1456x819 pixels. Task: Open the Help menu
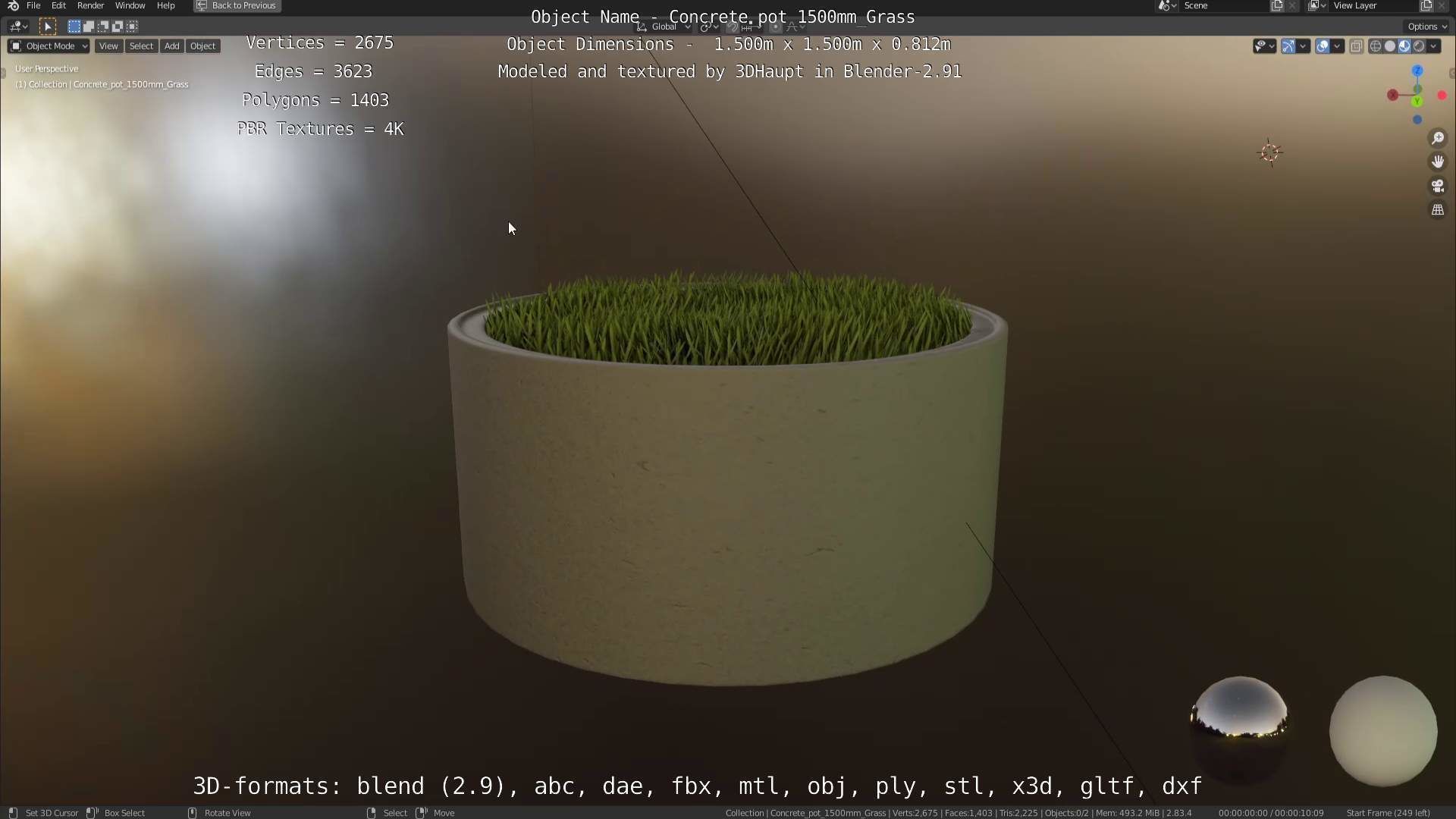[x=165, y=5]
